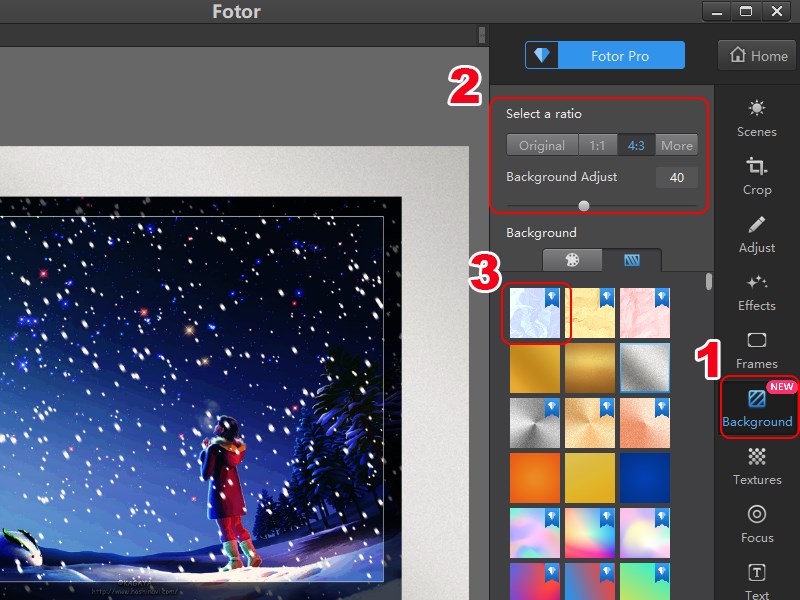Select the Background tool
Viewport: 800px width, 600px height.
[758, 408]
